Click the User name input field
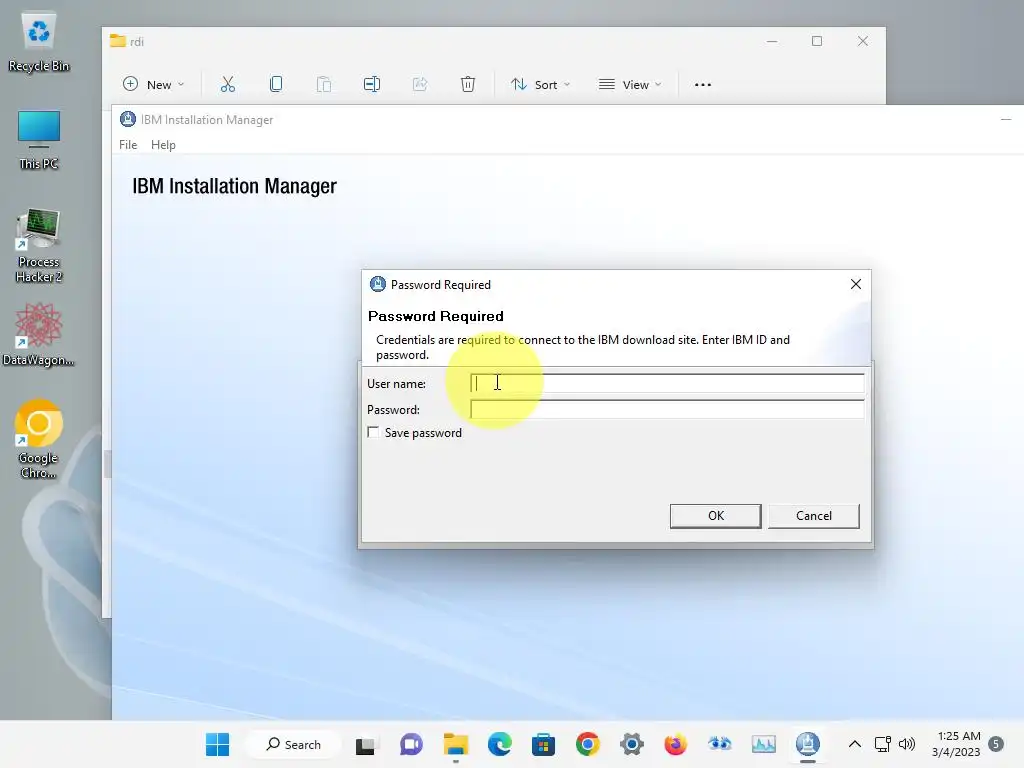 point(667,383)
